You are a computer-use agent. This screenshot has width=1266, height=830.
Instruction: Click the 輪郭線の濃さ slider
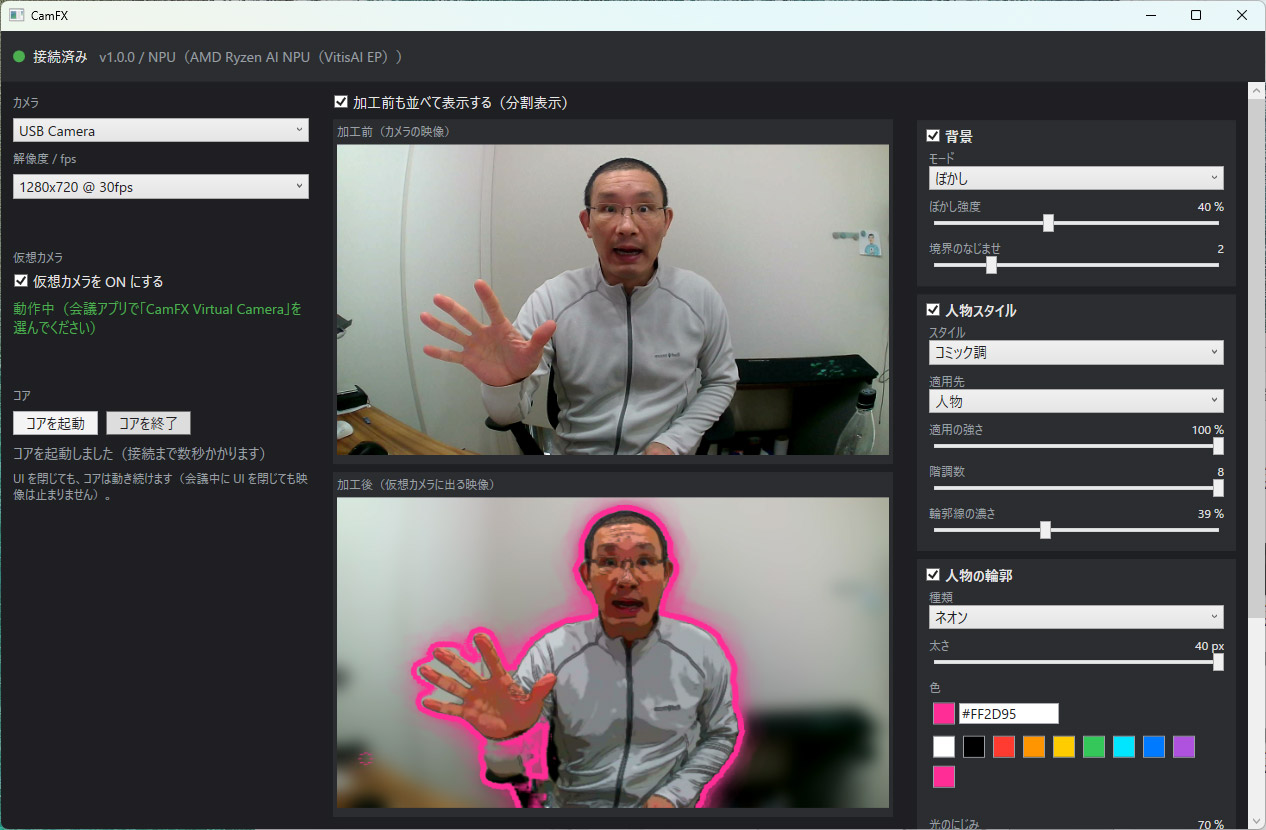coord(1076,530)
